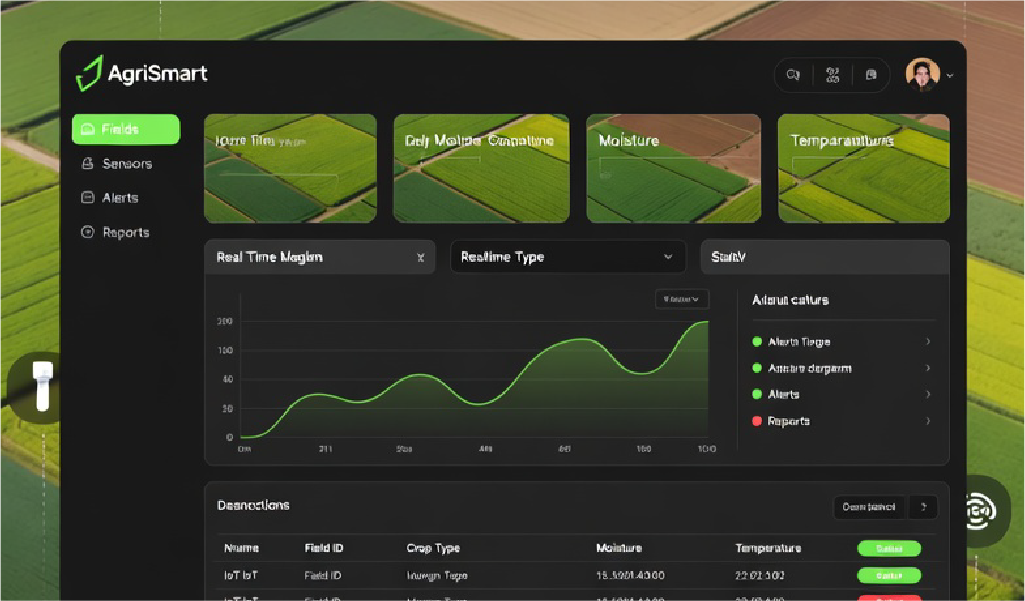This screenshot has height=601, width=1025.
Task: Sort by the Crop Type column header
Action: pos(433,548)
